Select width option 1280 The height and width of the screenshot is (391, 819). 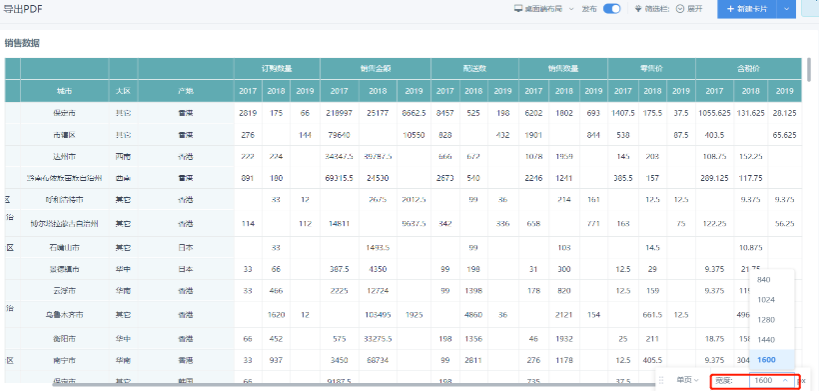771,319
